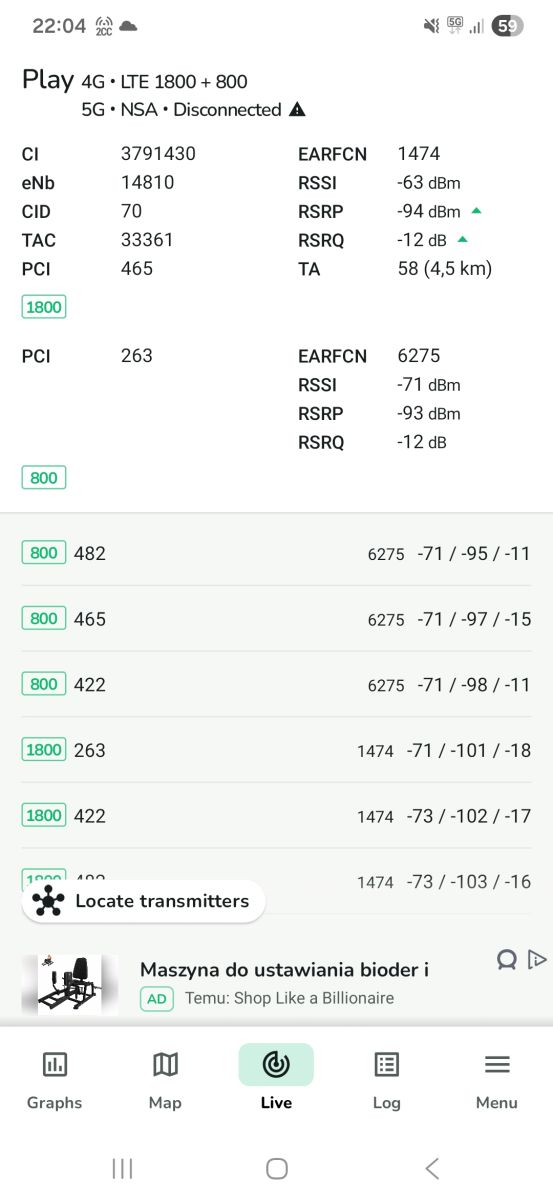Select neighbor cell row 1800 PCI 263
The image size is (553, 1200).
pyautogui.click(x=276, y=750)
